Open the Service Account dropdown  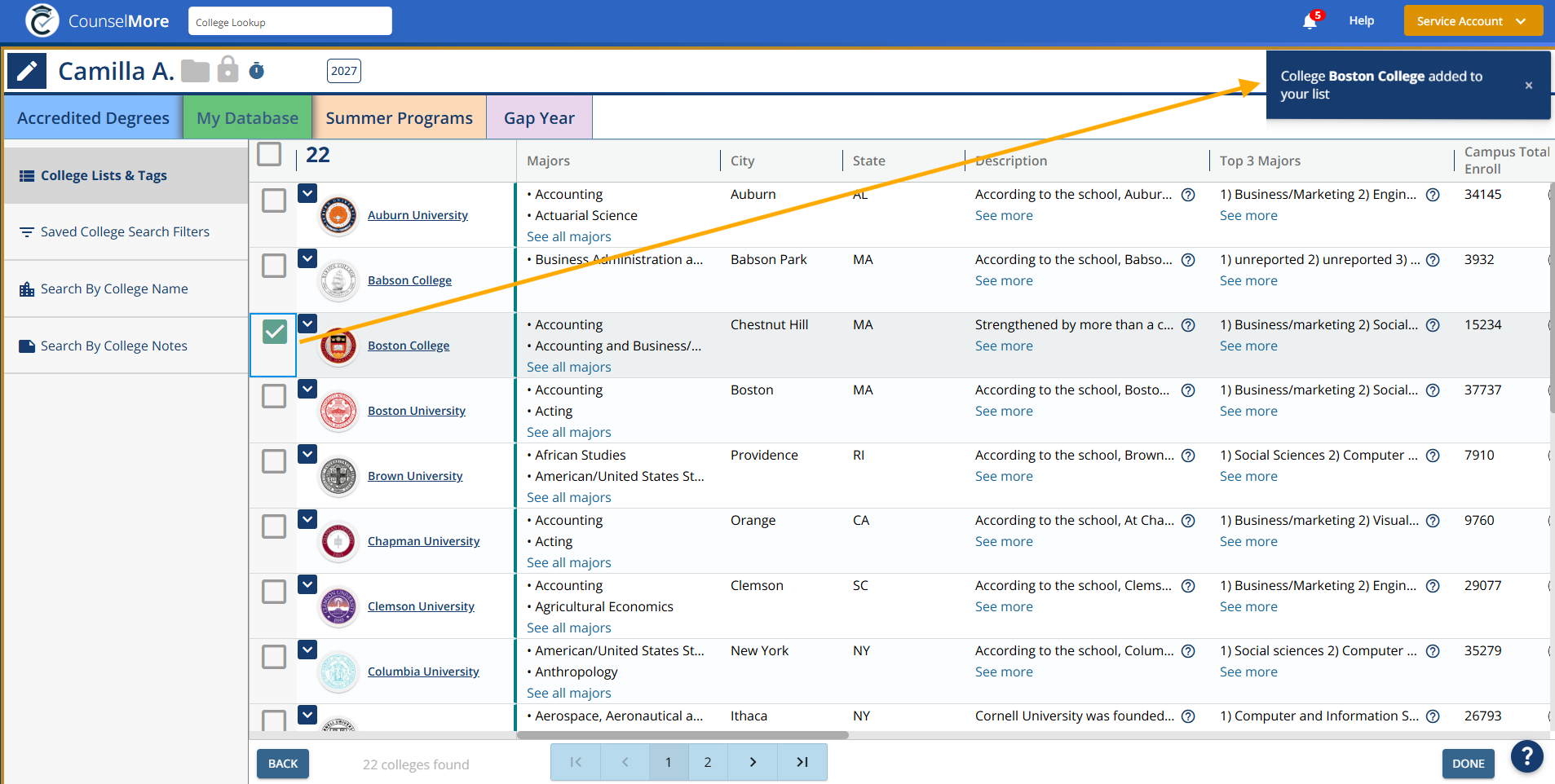[1473, 21]
